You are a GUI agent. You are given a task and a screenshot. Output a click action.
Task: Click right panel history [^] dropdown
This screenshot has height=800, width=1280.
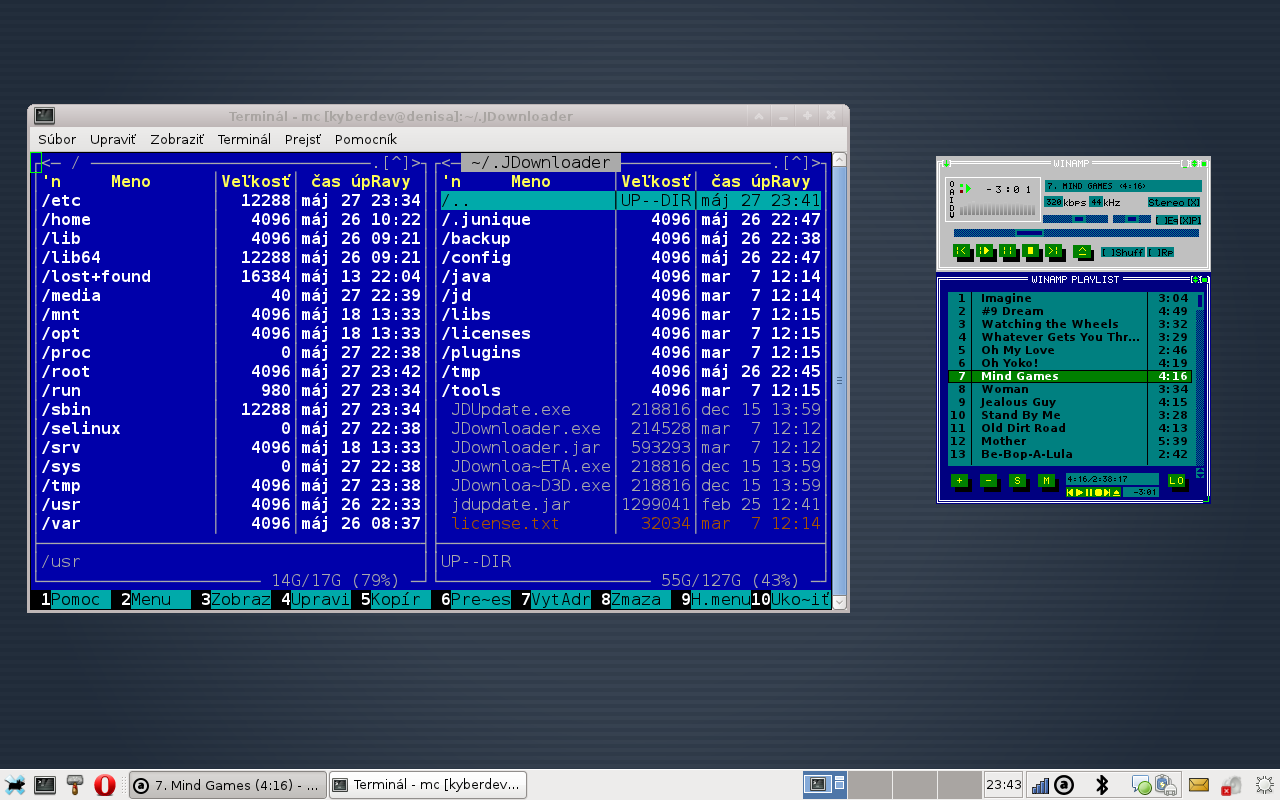point(796,162)
